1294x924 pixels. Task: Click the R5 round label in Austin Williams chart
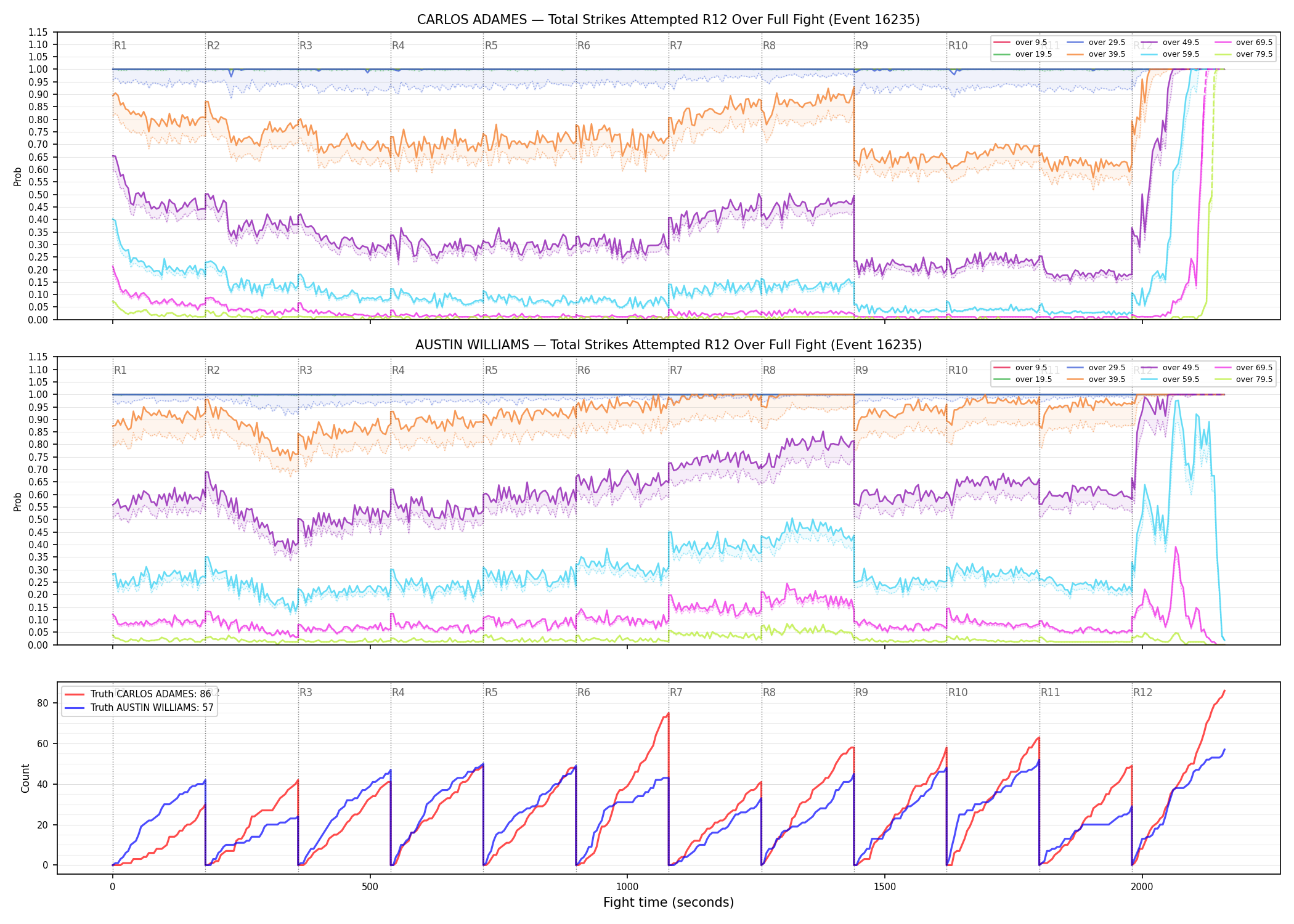[491, 370]
